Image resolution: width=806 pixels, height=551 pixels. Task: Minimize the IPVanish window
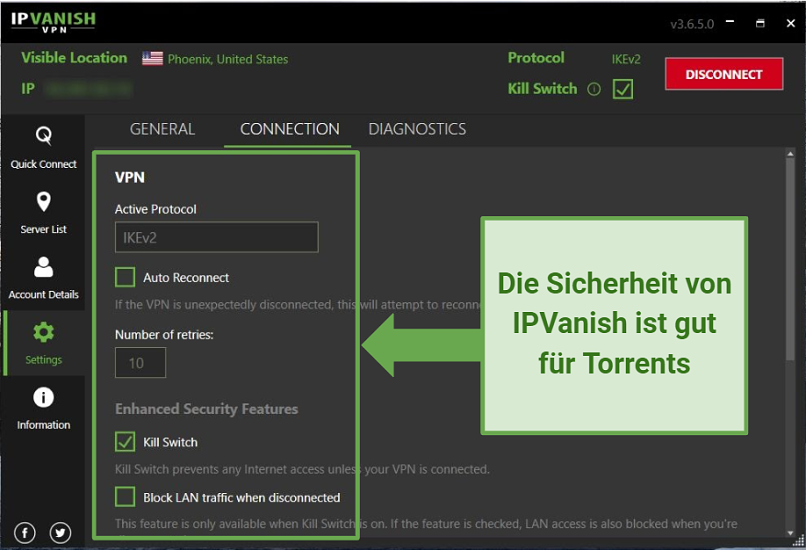[730, 23]
